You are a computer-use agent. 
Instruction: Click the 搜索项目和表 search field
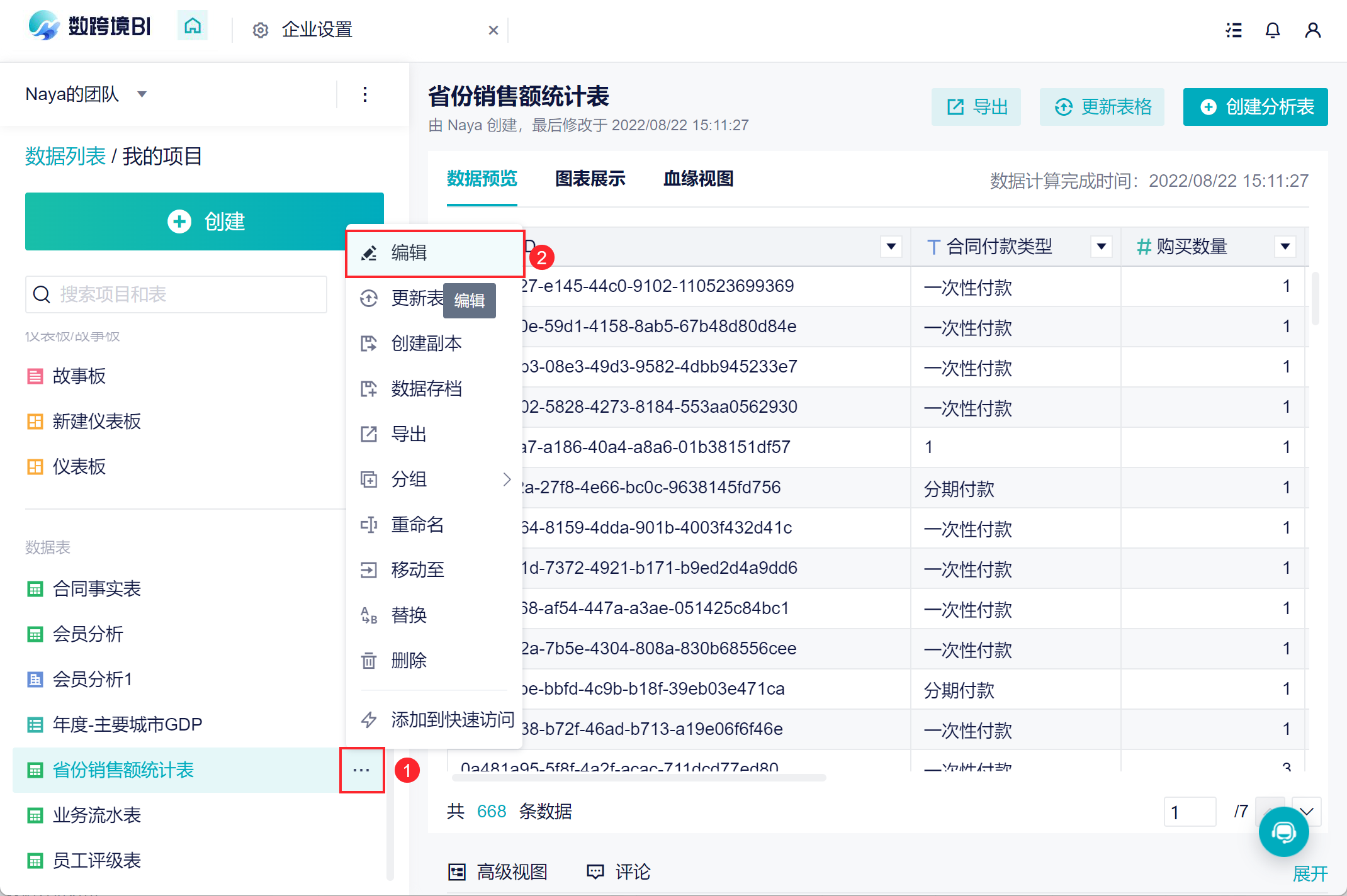click(x=176, y=294)
